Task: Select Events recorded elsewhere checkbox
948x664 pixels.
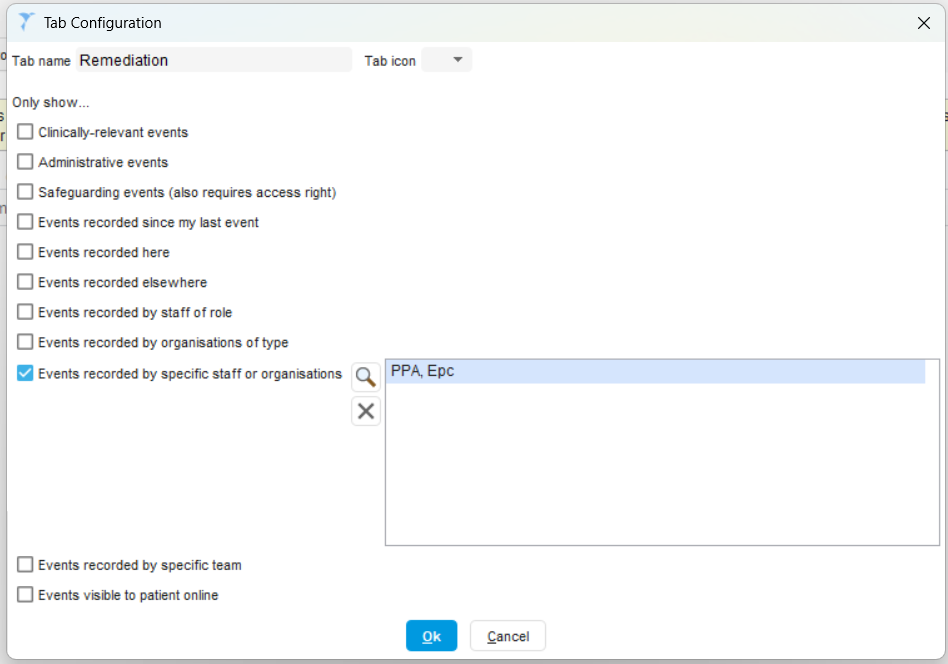Action: coord(26,282)
